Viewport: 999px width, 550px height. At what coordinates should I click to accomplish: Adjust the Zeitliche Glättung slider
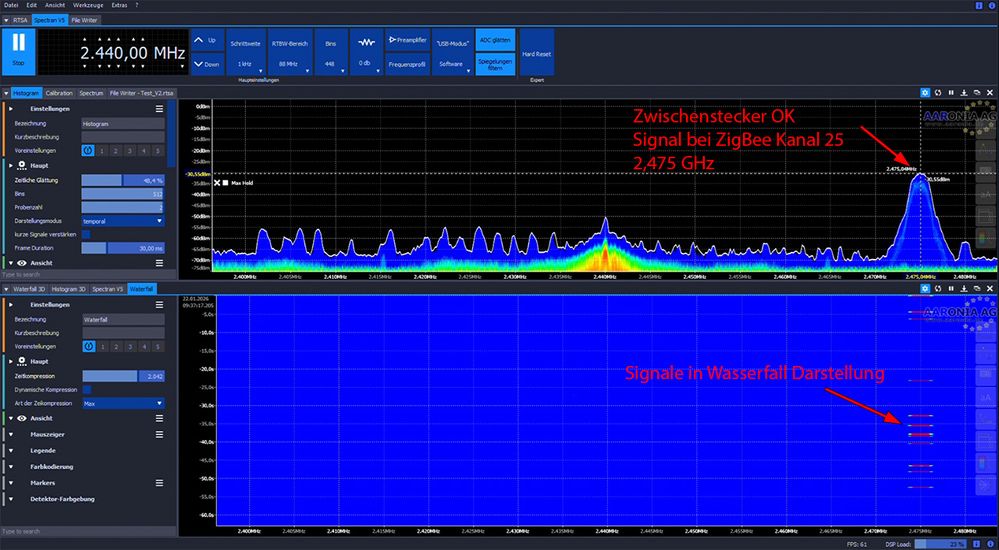122,180
